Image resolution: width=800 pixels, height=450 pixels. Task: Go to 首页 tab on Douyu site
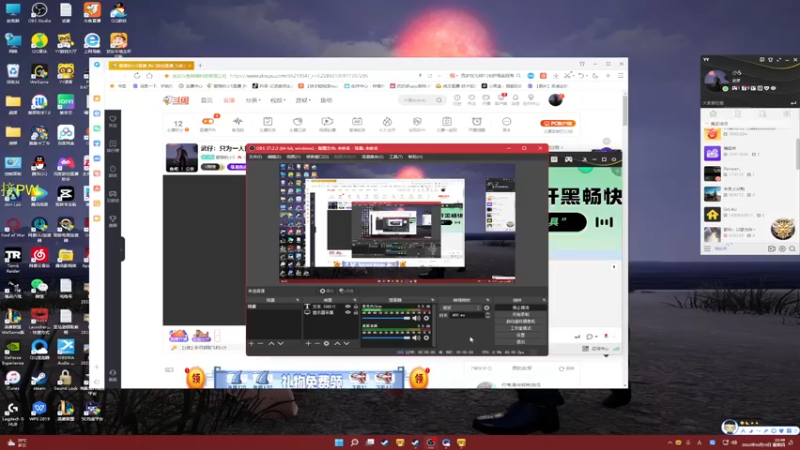pyautogui.click(x=207, y=100)
